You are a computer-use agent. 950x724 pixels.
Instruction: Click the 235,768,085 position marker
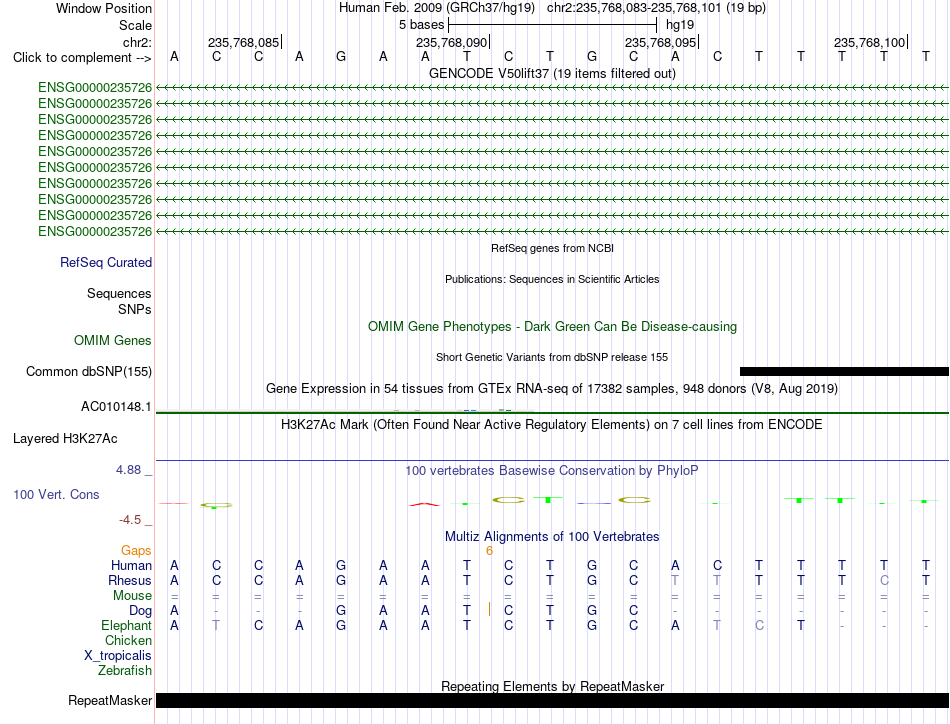point(244,42)
